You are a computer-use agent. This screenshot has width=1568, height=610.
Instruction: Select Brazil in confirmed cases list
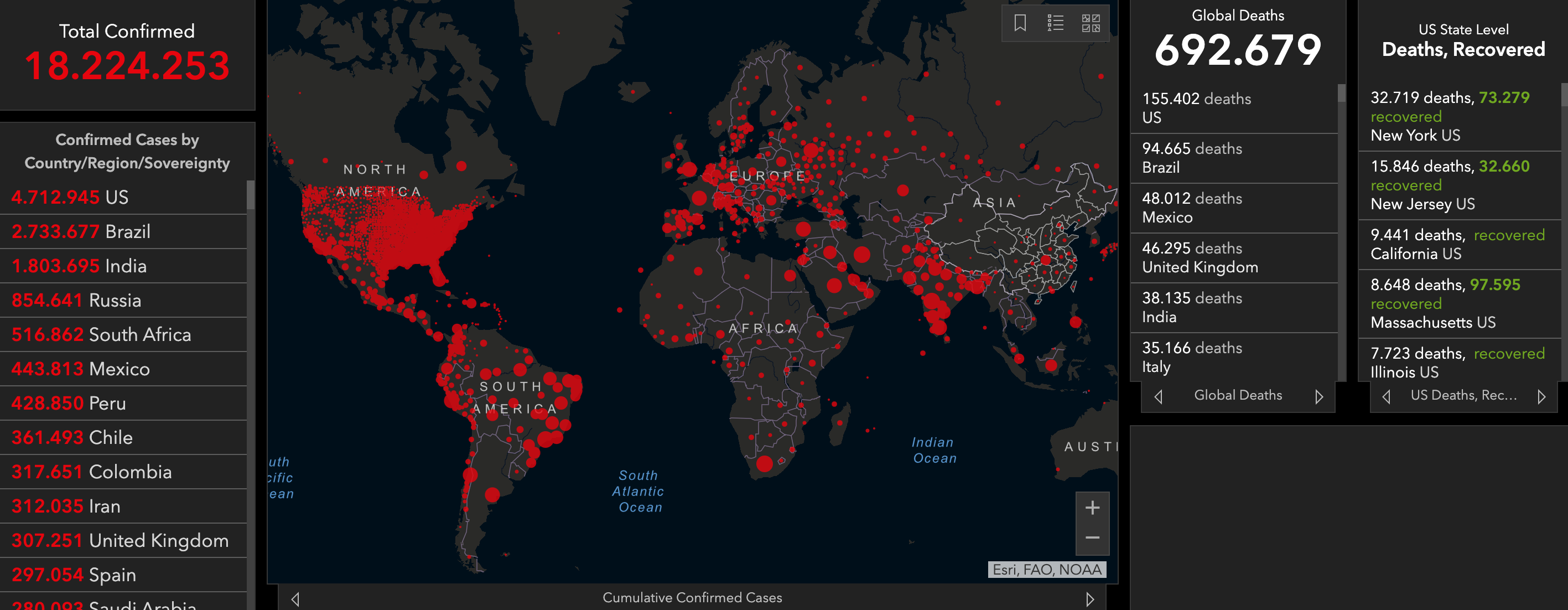click(x=122, y=232)
